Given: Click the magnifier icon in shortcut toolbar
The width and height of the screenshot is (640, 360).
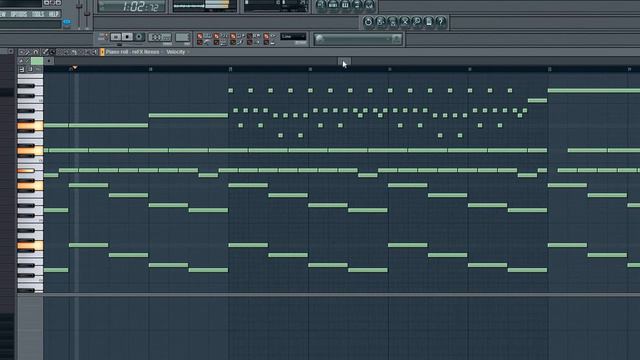Looking at the screenshot, I should pos(417,22).
